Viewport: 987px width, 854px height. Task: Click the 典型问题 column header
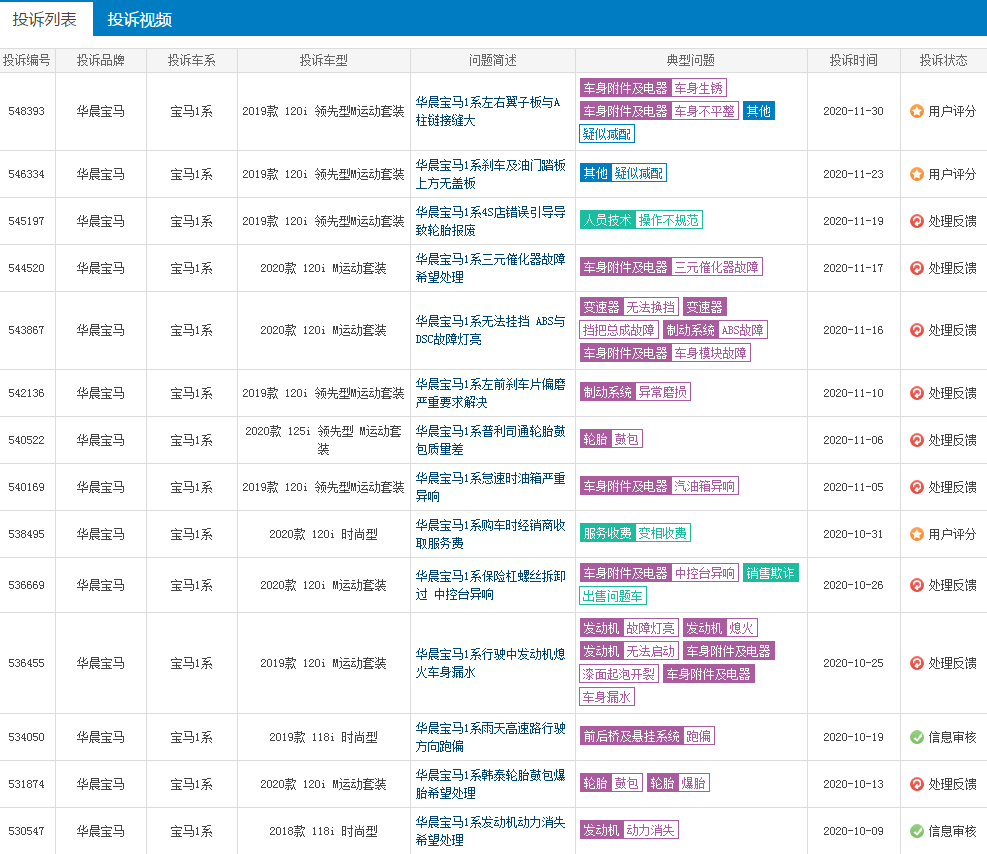point(691,60)
